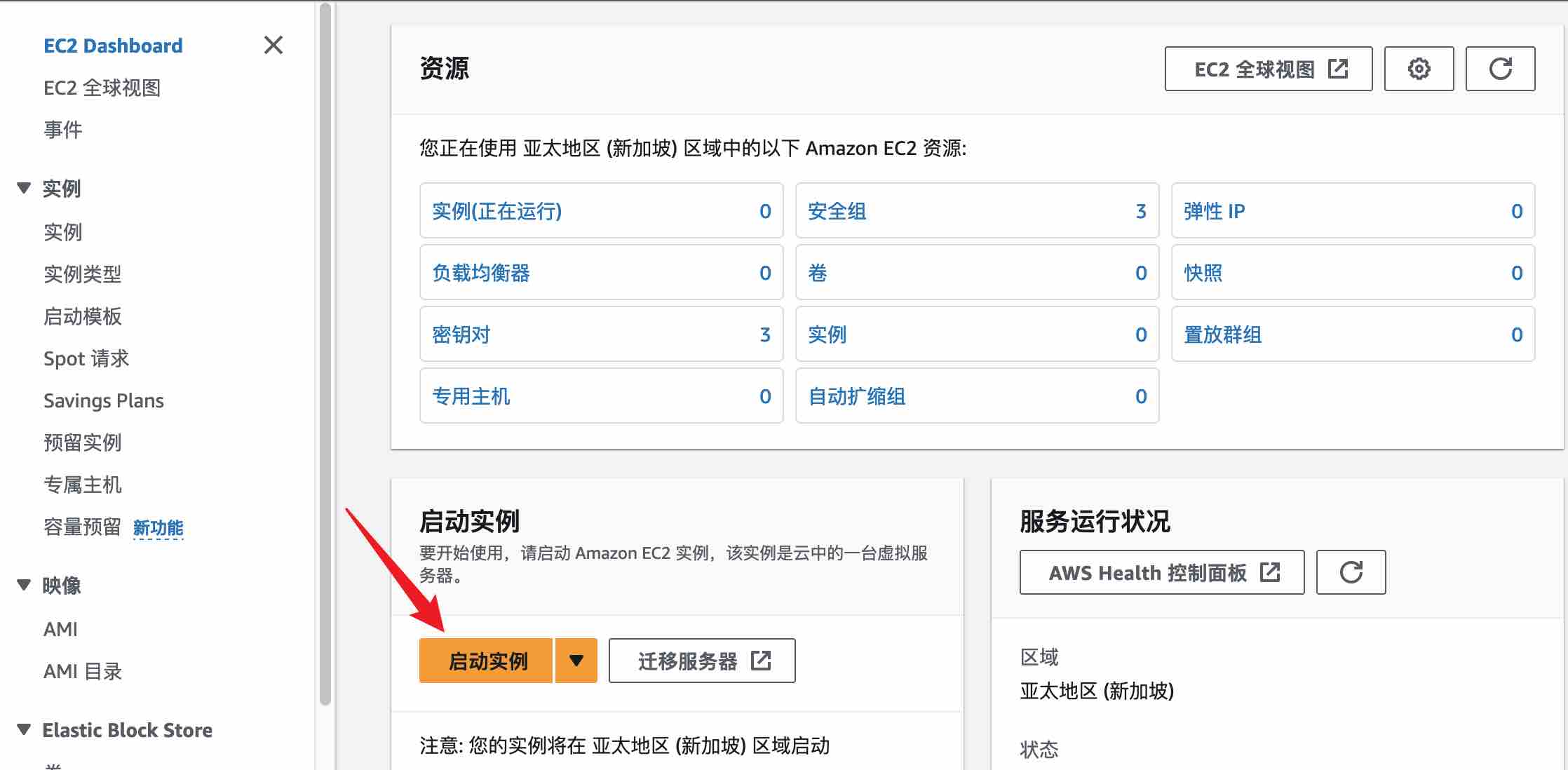Open 负载均衡器 resource link
The height and width of the screenshot is (770, 1568).
(x=481, y=273)
